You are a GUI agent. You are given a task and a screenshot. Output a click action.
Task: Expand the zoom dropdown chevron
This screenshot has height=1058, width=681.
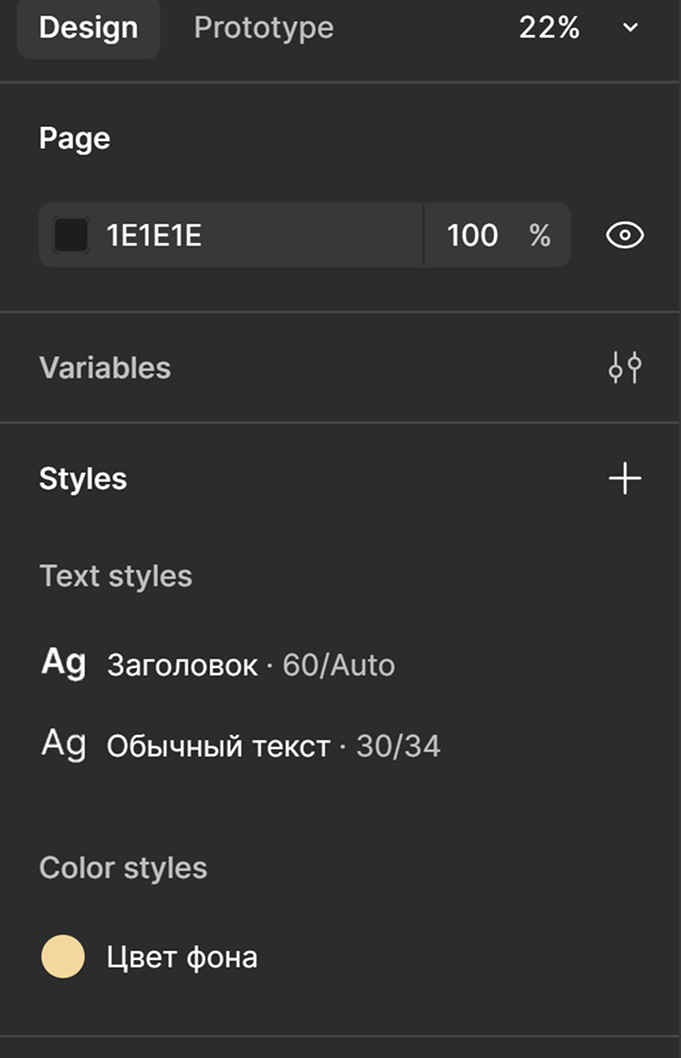tap(630, 28)
